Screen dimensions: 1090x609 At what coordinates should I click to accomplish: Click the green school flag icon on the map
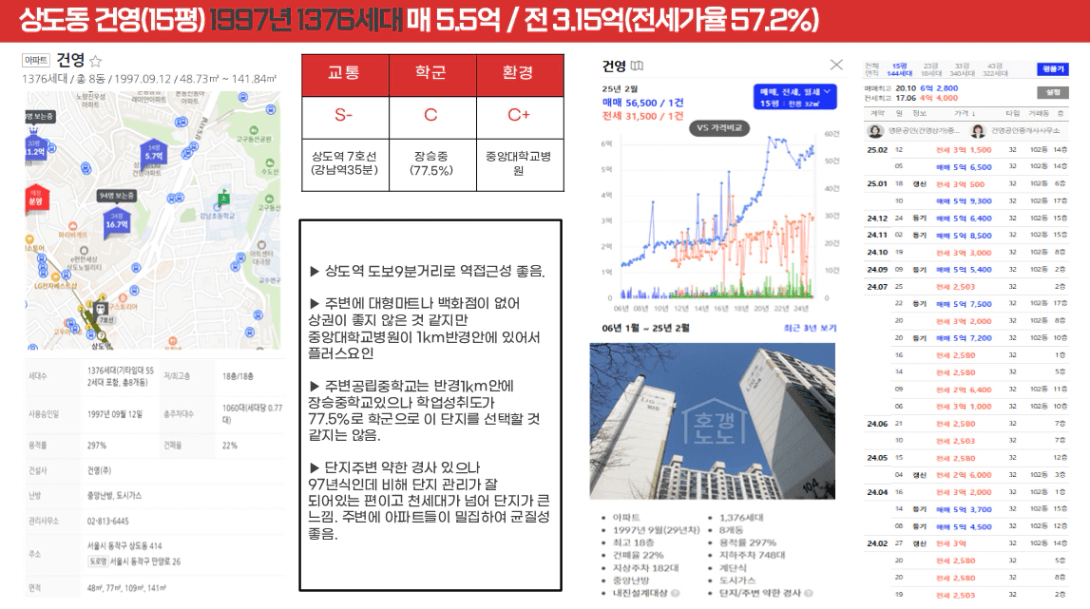(x=223, y=198)
